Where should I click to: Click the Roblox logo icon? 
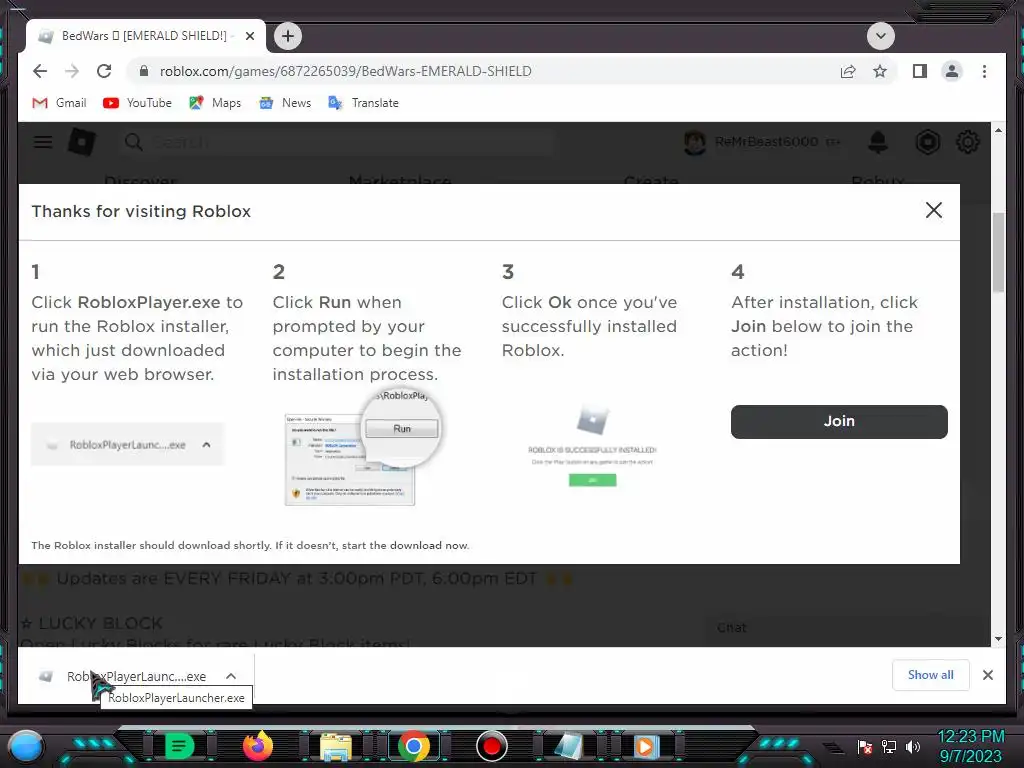click(x=82, y=142)
